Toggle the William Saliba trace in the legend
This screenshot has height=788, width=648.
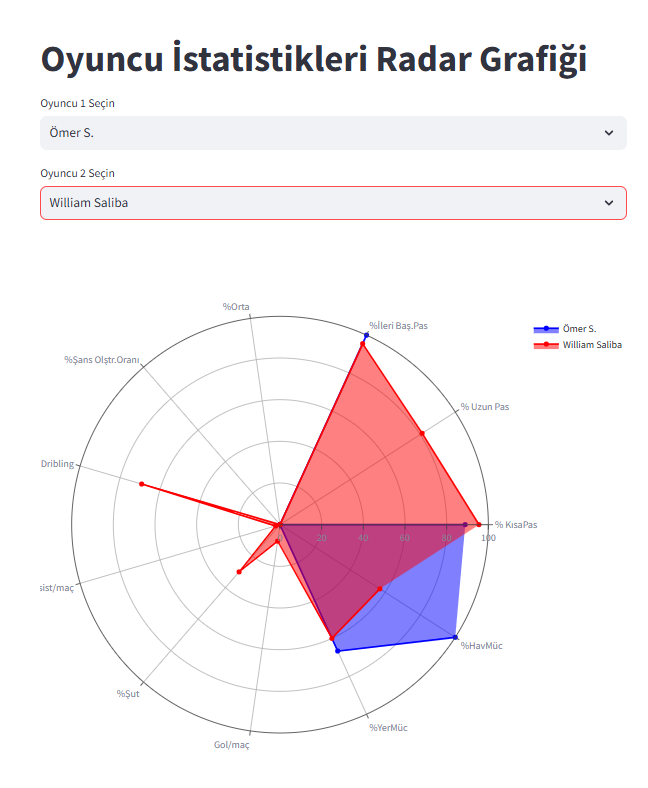pyautogui.click(x=592, y=344)
